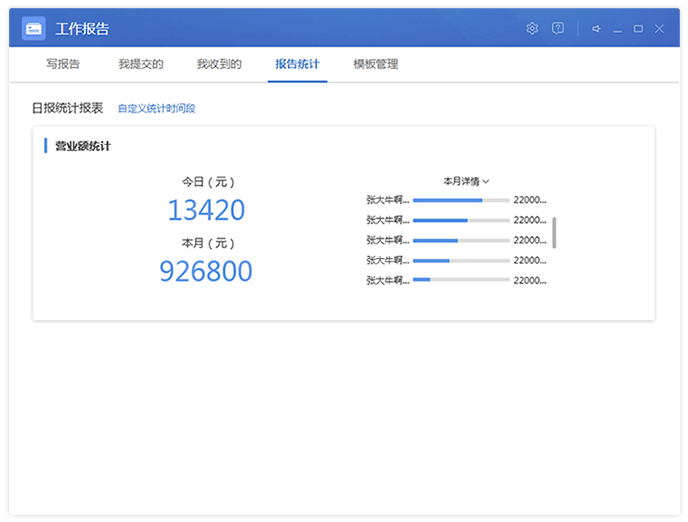Click this month's revenue figure 926800

coord(206,271)
